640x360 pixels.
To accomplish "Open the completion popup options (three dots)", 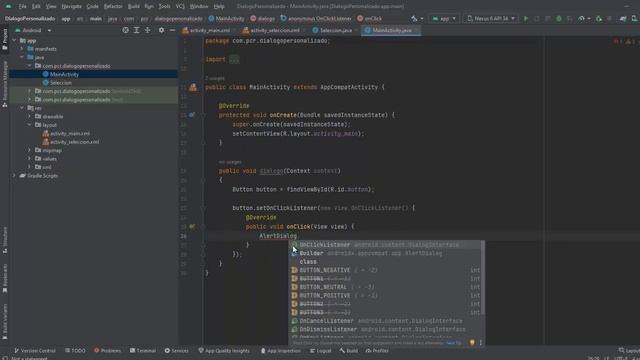I will (480, 342).
